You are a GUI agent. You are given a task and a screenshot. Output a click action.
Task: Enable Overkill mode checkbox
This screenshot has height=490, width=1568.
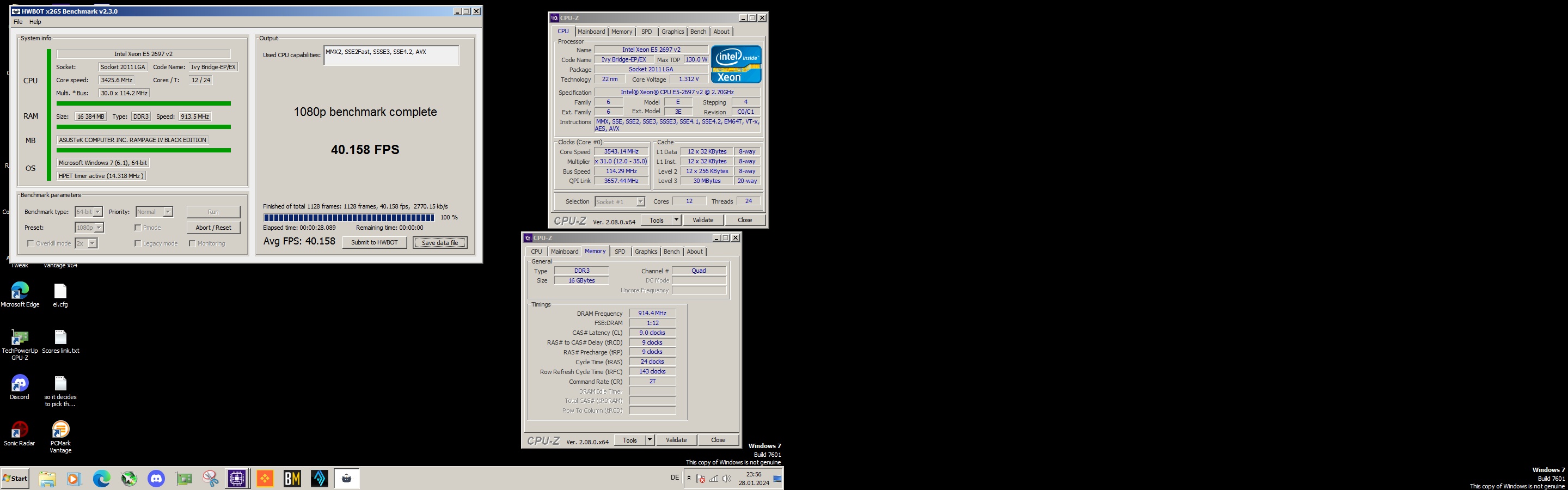[30, 243]
